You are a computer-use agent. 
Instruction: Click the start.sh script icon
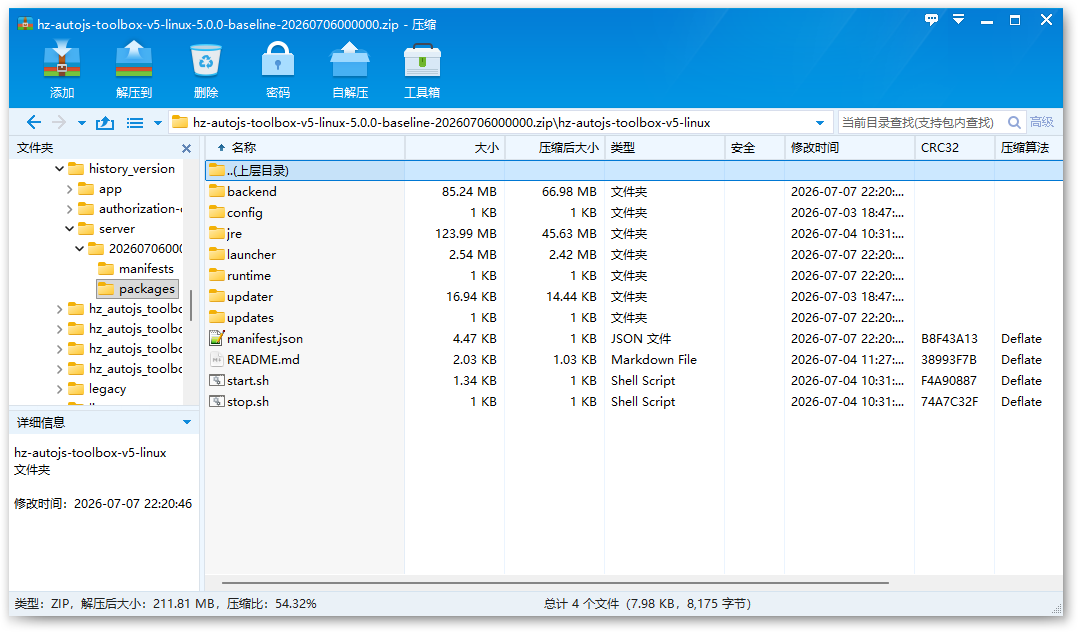[217, 380]
